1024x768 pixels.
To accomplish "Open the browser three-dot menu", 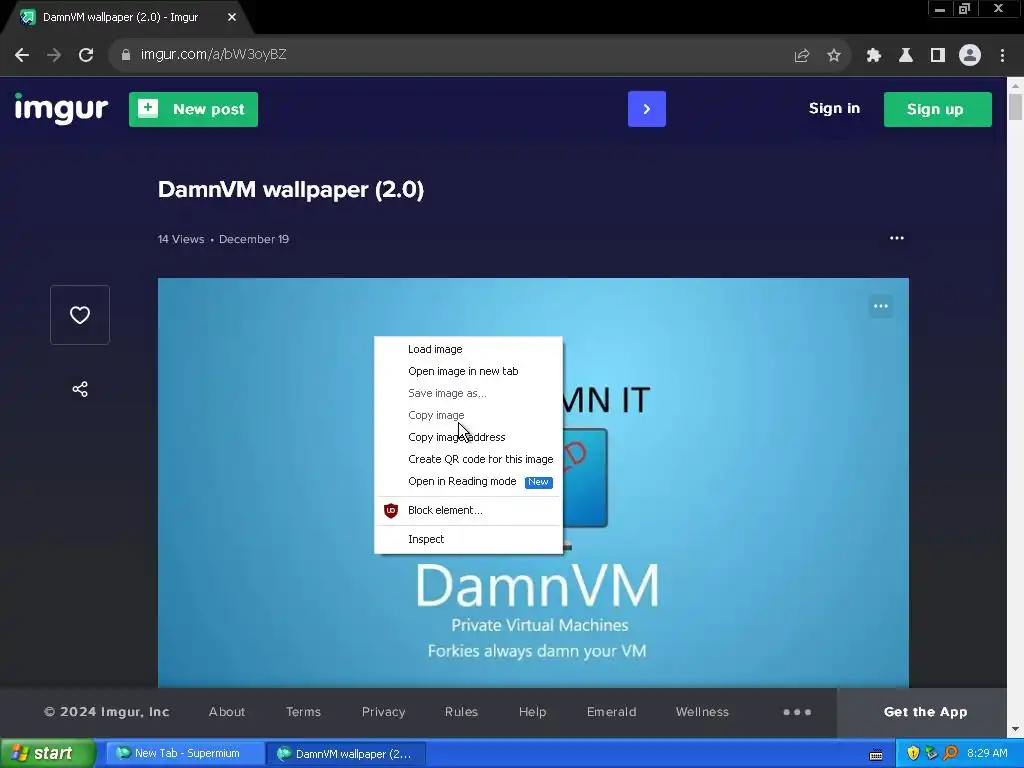I will click(1002, 56).
